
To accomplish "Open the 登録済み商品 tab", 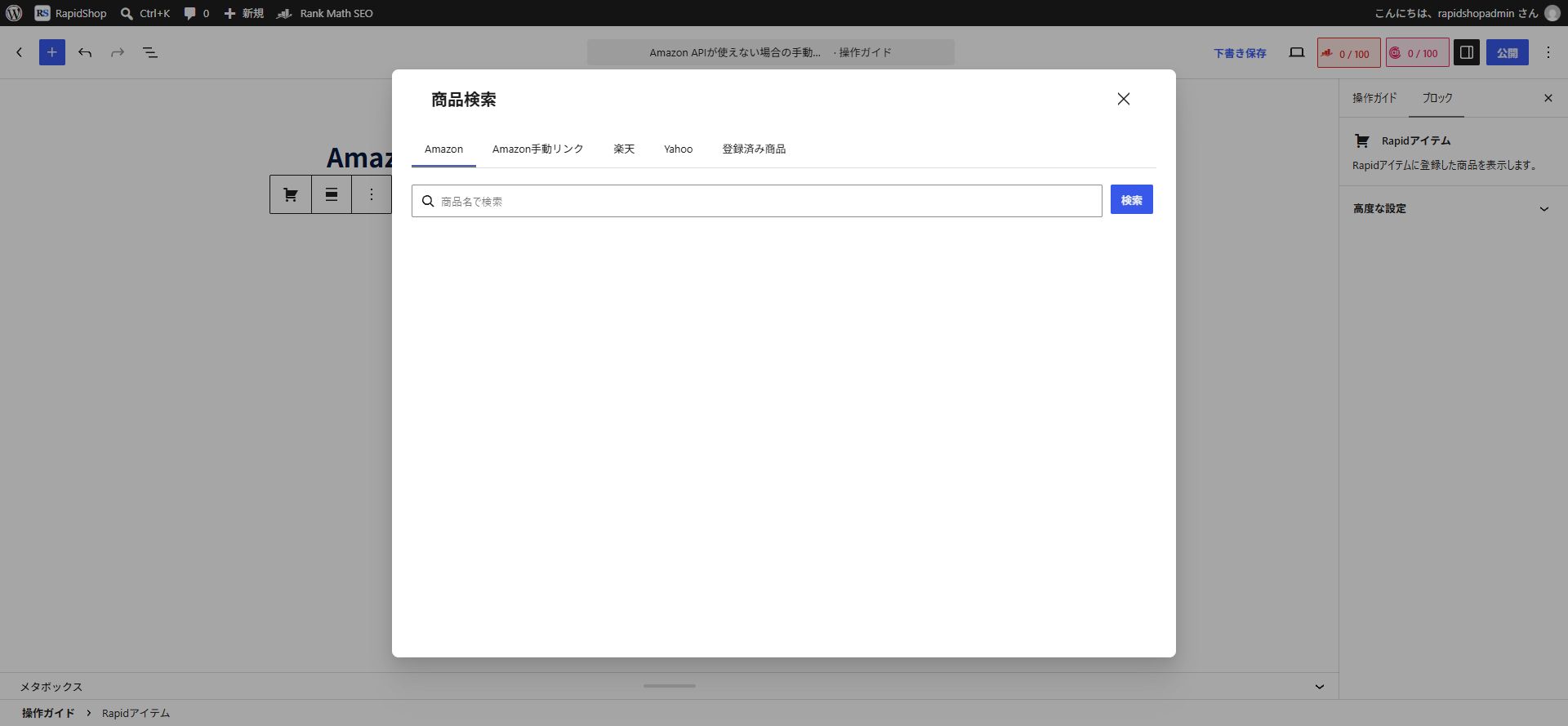I will coord(754,149).
